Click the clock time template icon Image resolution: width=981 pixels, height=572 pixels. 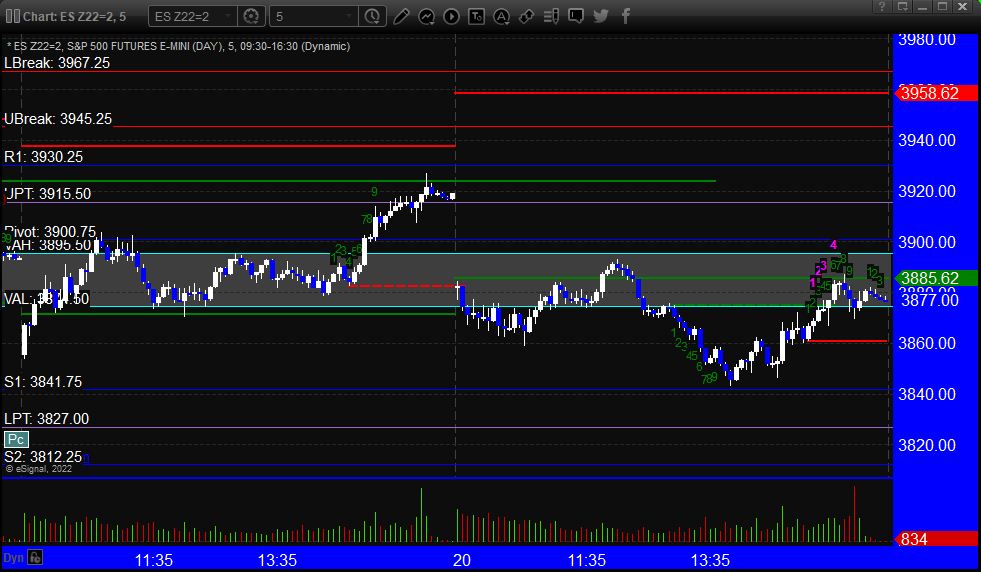click(372, 16)
